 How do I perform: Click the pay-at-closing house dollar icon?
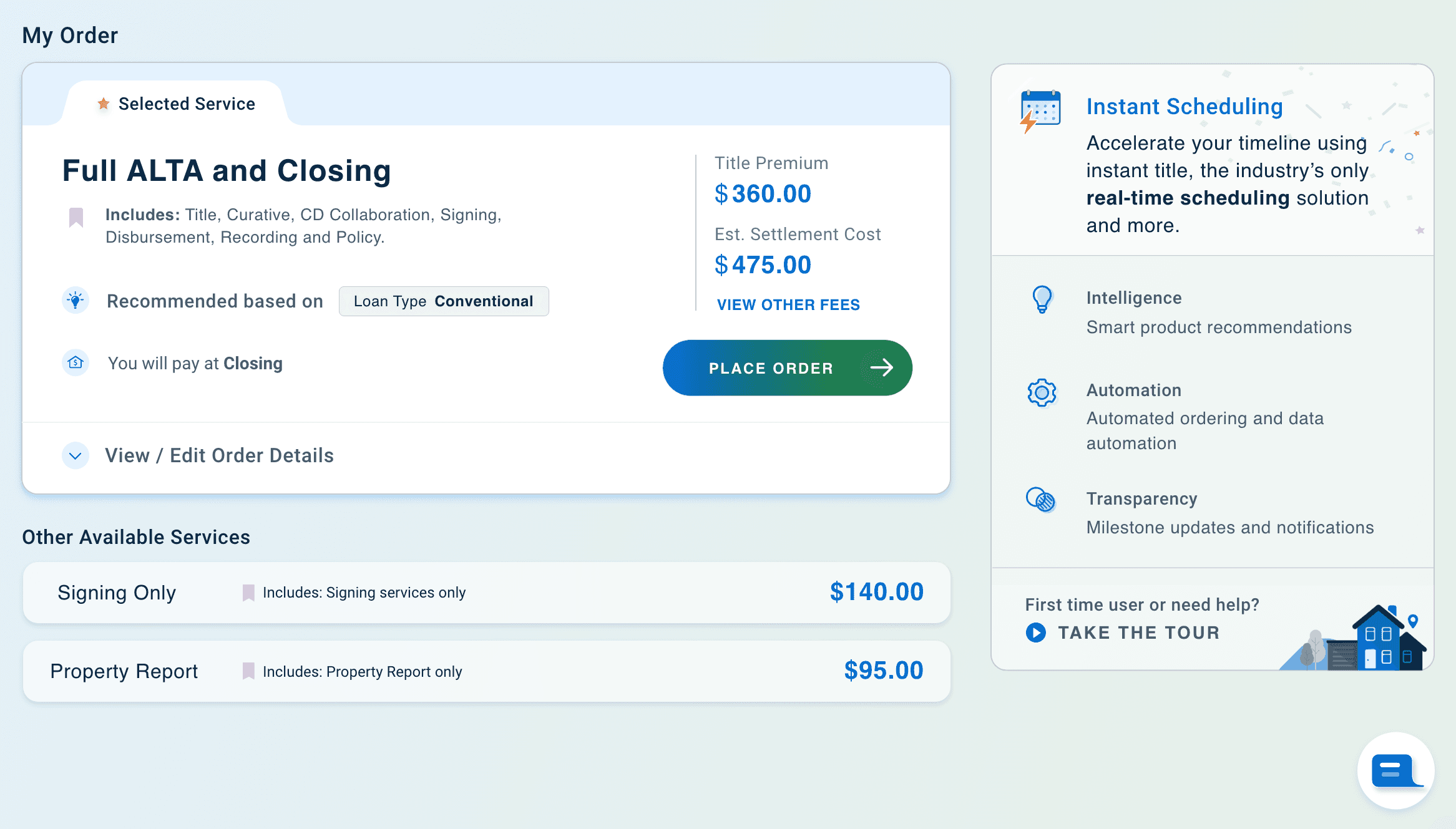76,362
